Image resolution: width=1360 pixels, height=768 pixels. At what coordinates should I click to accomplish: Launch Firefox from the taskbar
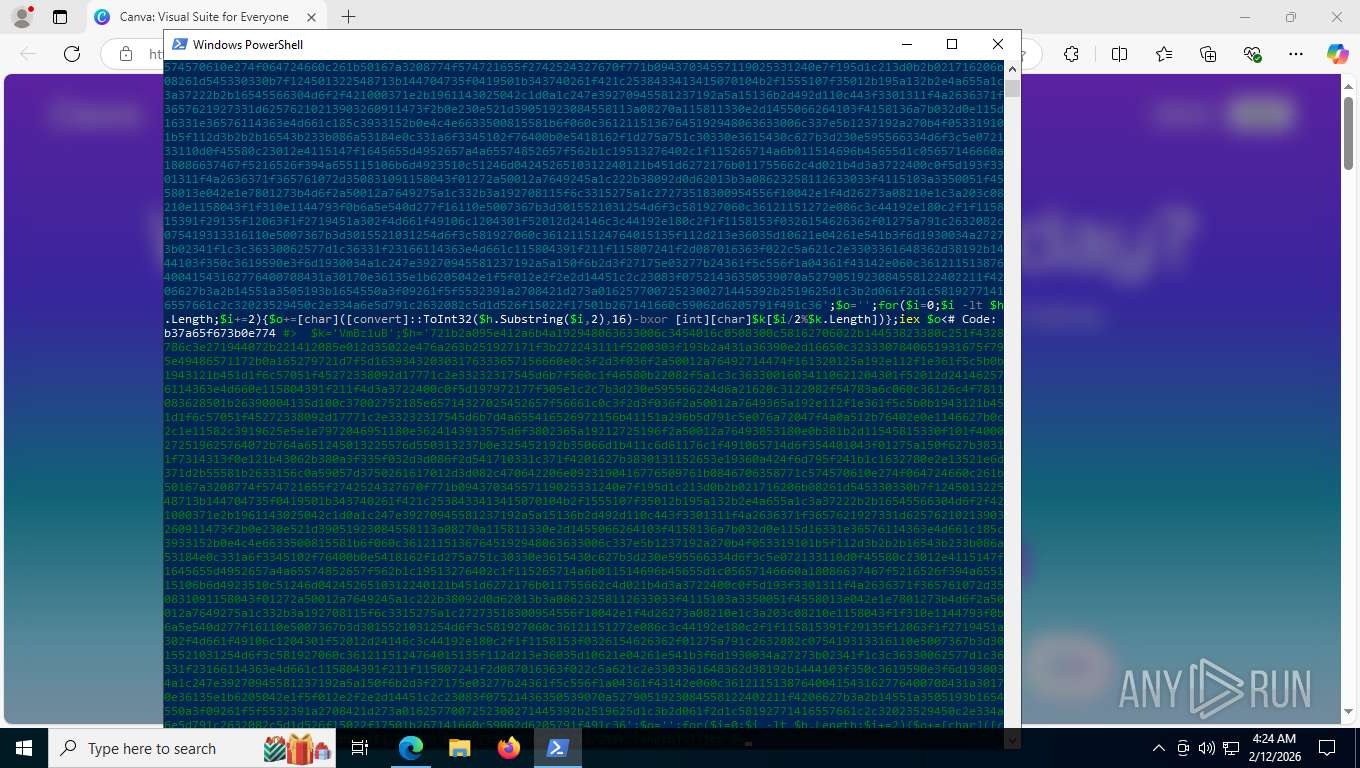pyautogui.click(x=509, y=748)
